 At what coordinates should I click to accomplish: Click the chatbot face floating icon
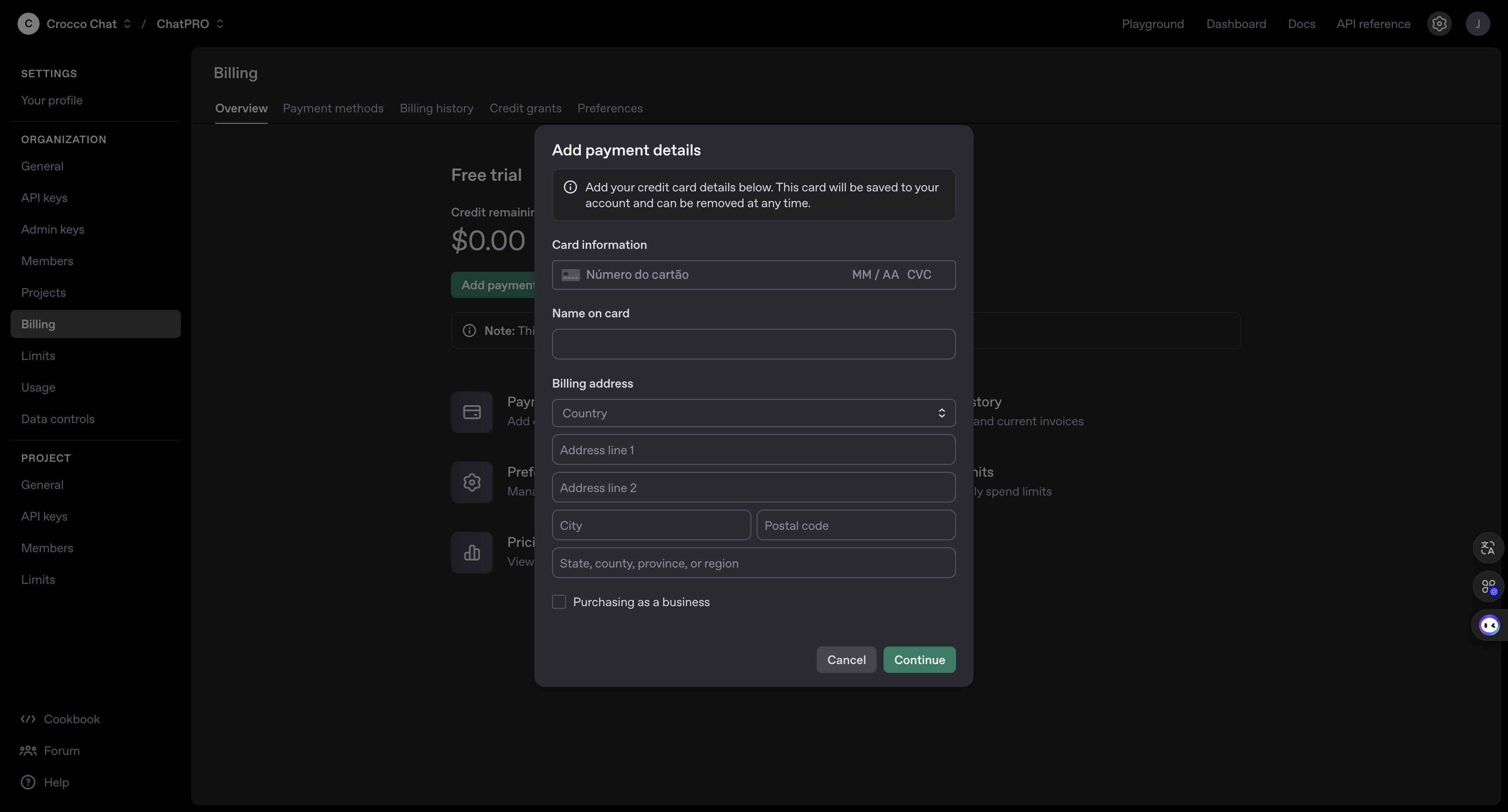(x=1489, y=625)
